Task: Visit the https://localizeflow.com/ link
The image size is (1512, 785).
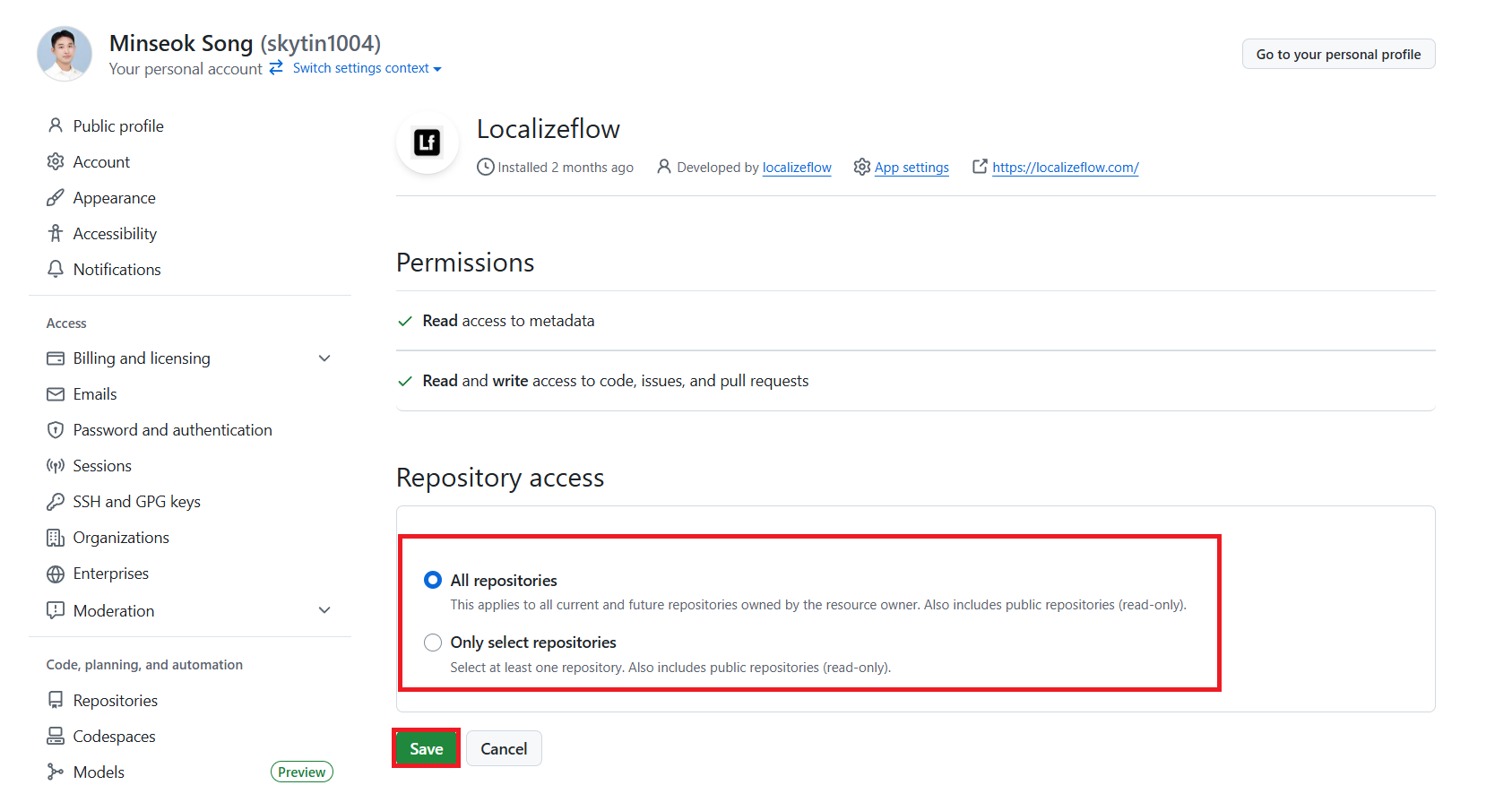Action: coord(1066,168)
